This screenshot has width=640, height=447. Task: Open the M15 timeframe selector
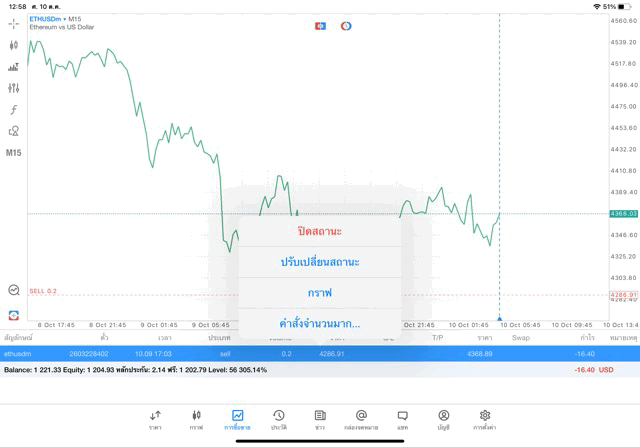point(14,153)
